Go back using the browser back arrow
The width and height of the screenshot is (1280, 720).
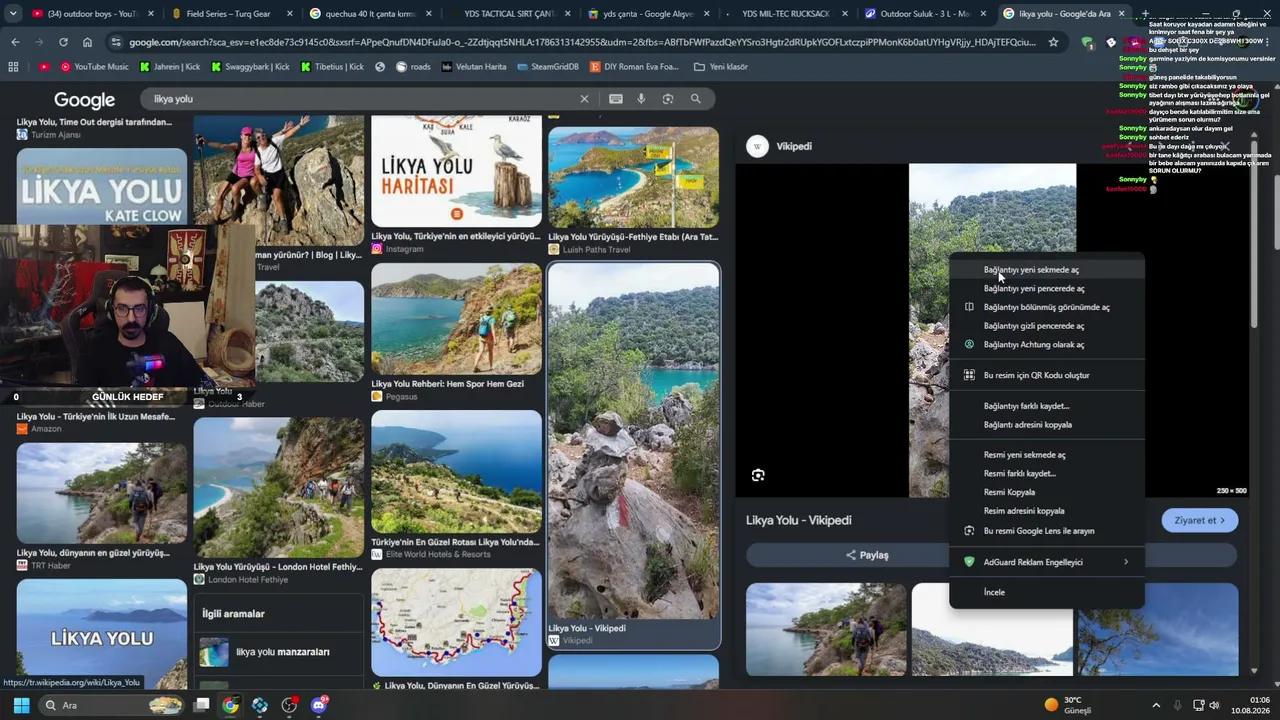[15, 42]
